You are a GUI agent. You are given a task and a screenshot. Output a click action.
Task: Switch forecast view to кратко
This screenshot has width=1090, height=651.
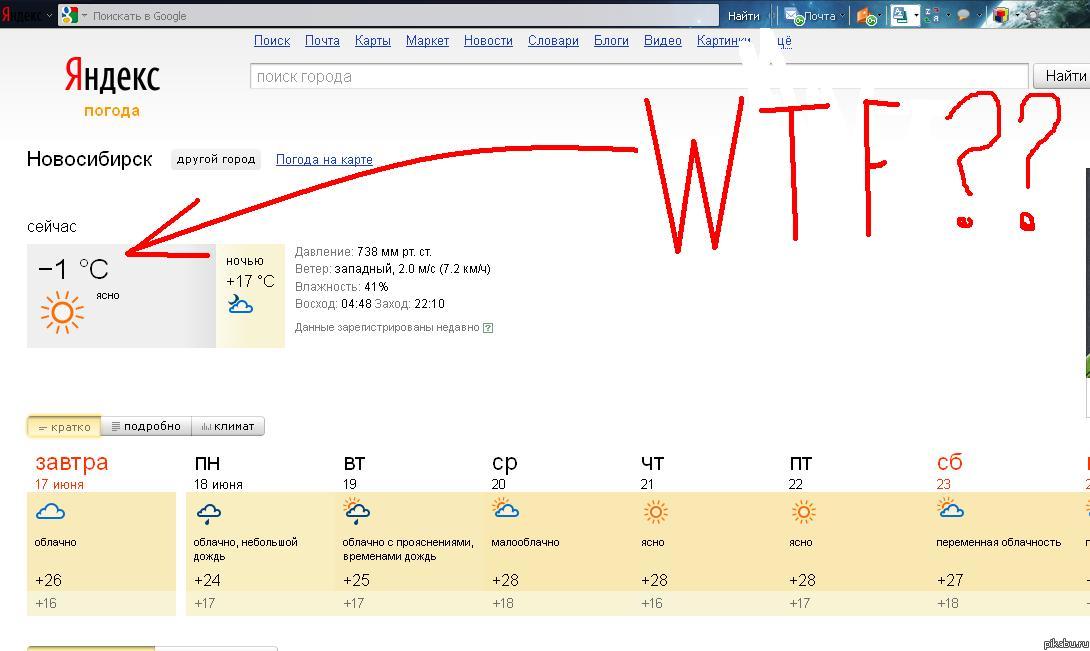coord(64,427)
